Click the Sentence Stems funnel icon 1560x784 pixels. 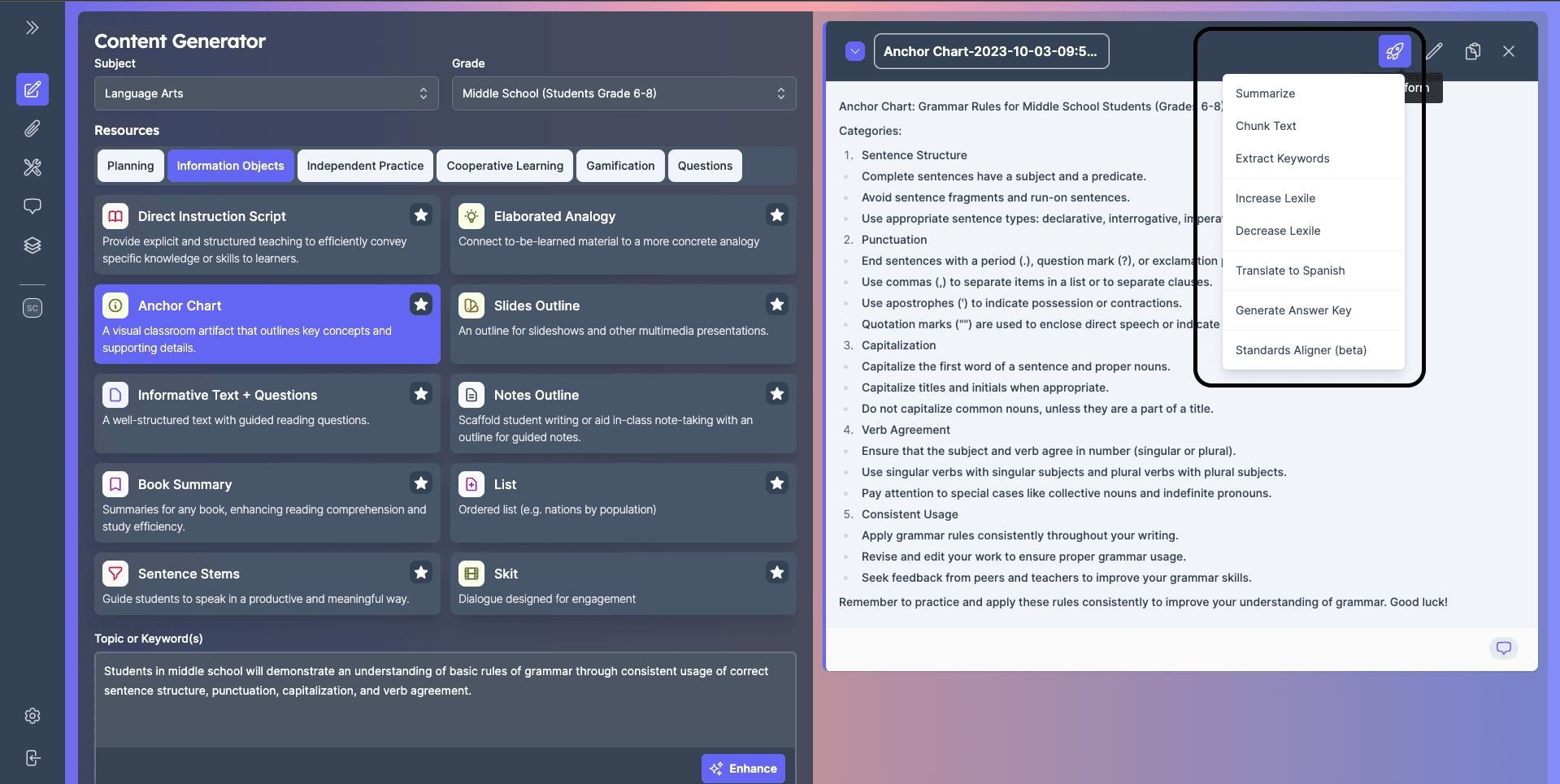[115, 574]
